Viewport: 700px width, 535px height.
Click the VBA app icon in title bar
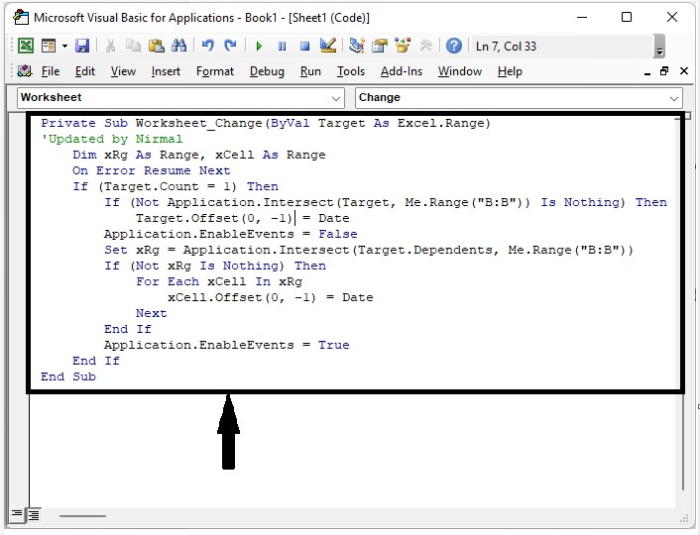(21, 17)
